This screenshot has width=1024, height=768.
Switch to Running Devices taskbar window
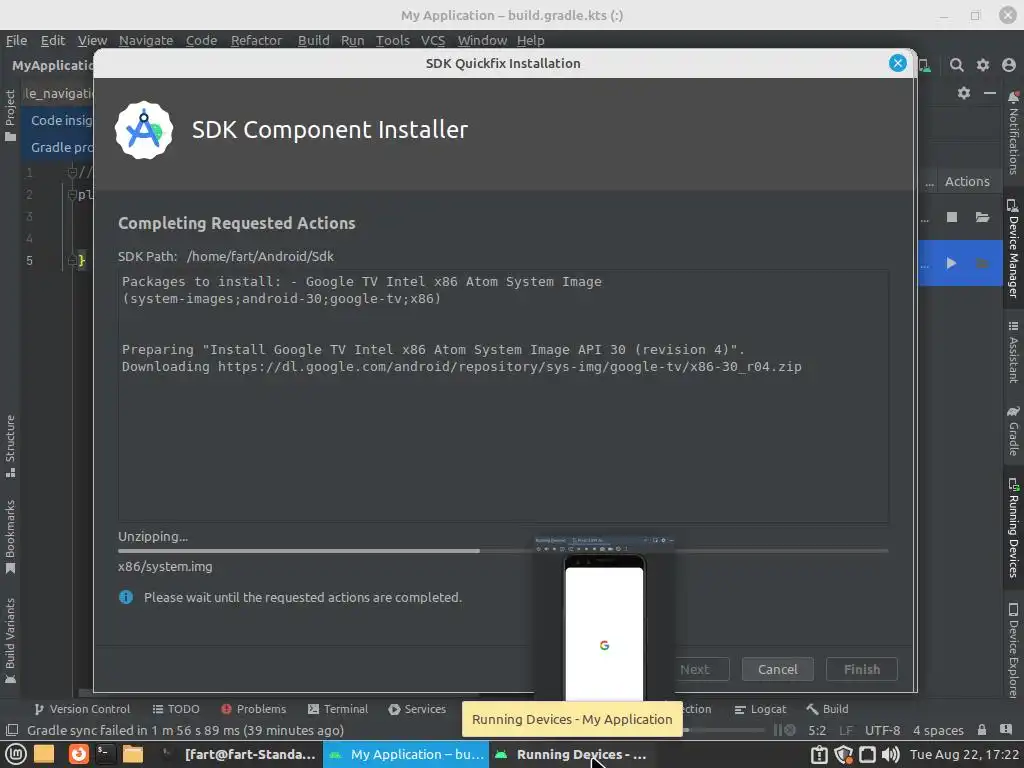tap(571, 754)
